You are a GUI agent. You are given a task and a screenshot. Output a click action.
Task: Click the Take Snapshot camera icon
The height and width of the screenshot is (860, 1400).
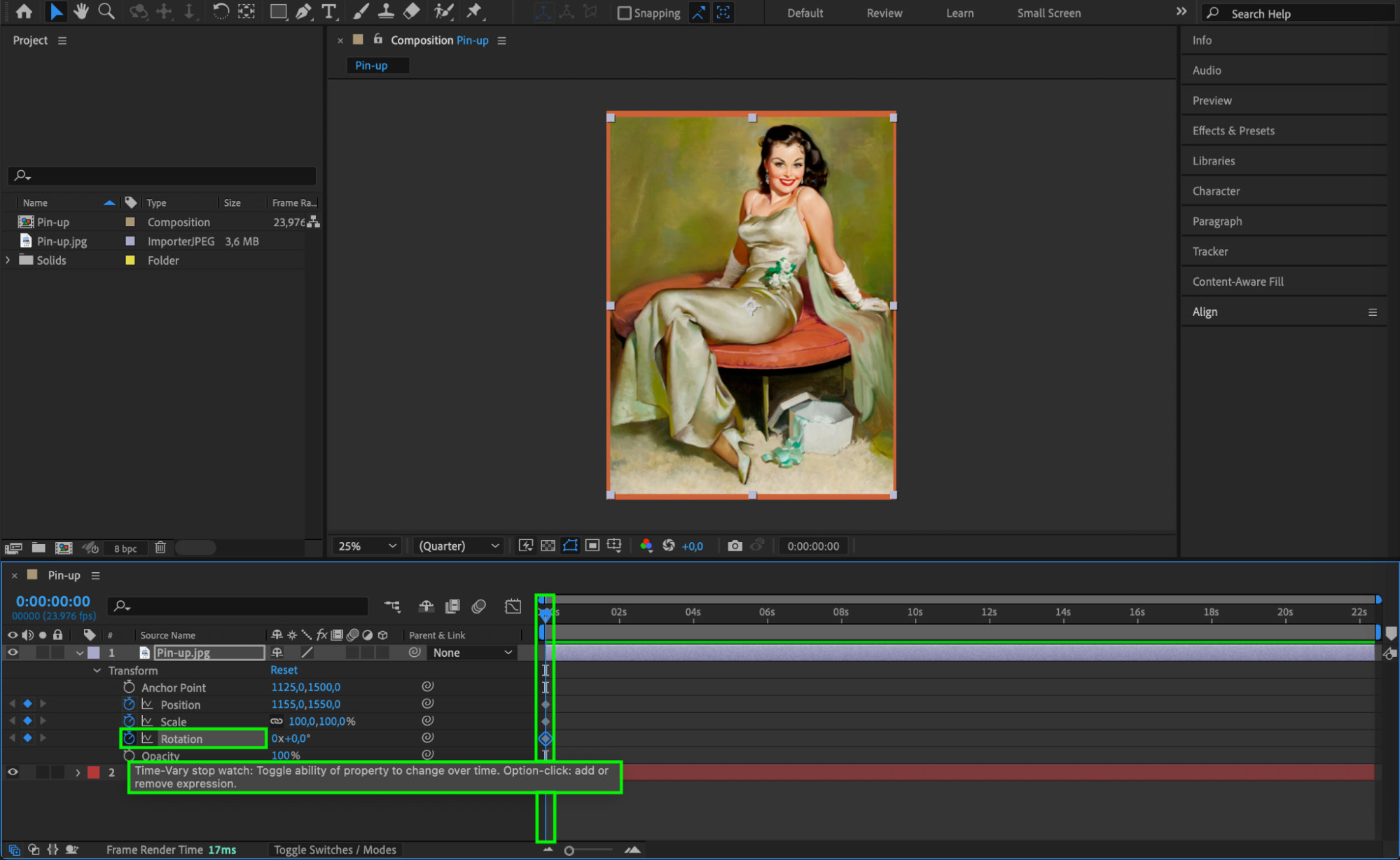click(735, 546)
